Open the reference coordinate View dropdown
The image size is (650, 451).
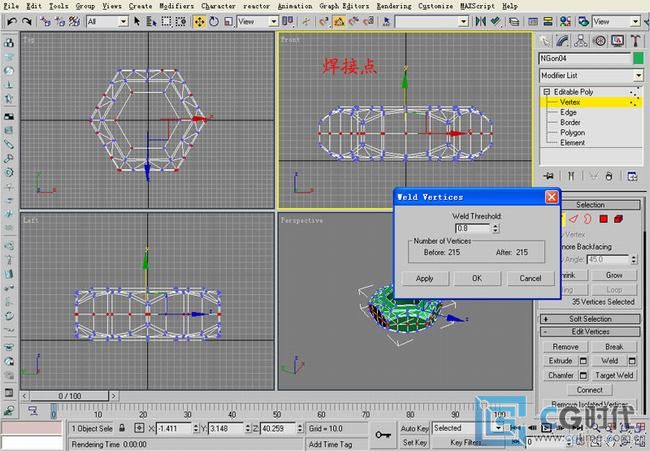coord(257,21)
